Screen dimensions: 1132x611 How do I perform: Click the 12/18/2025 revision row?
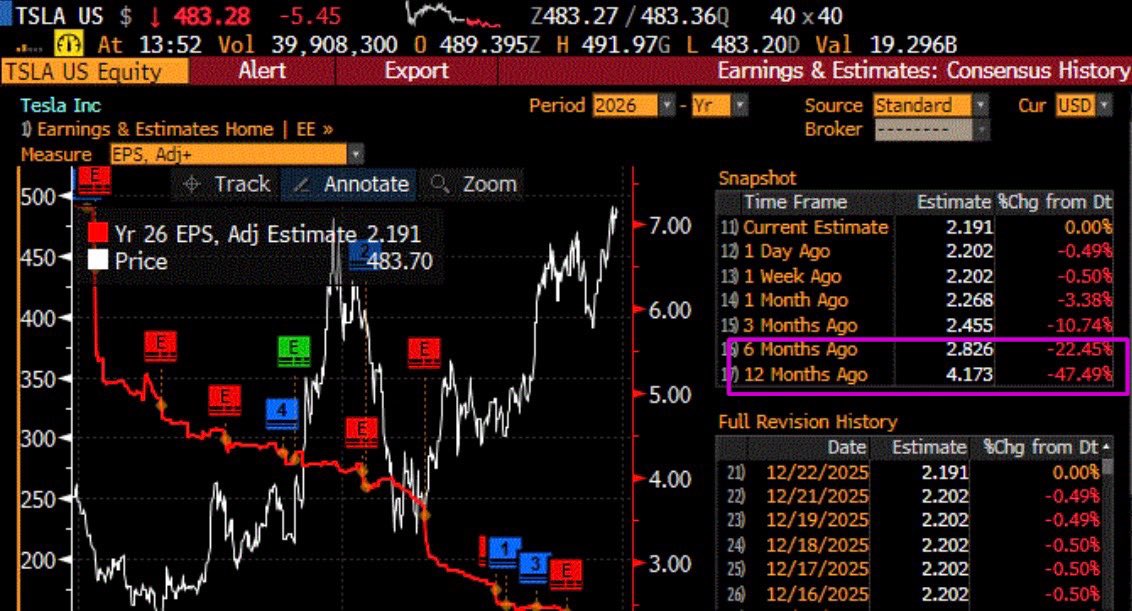click(910, 545)
